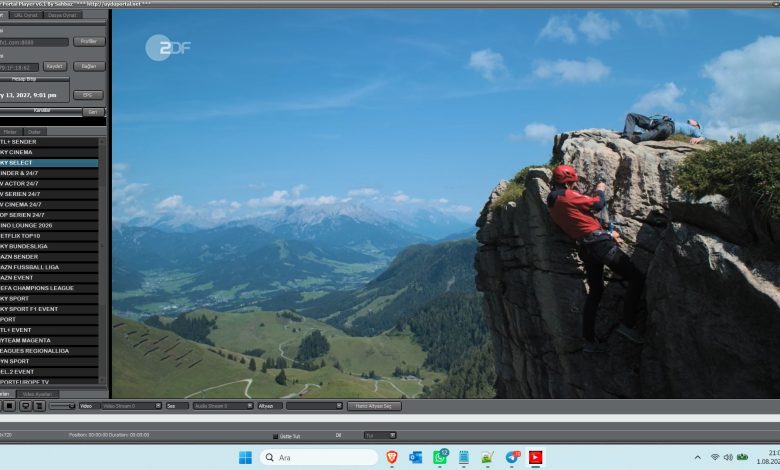Click the channel list vertical scrollbar
Image resolution: width=780 pixels, height=470 pixels.
[x=102, y=261]
